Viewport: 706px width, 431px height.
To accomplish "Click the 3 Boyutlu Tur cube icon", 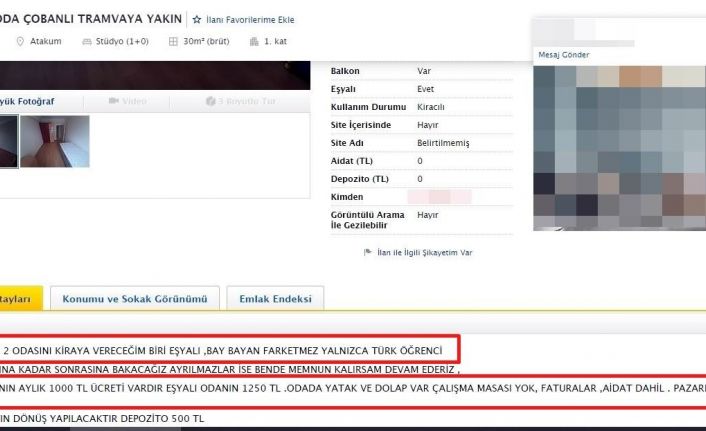I will pyautogui.click(x=210, y=101).
